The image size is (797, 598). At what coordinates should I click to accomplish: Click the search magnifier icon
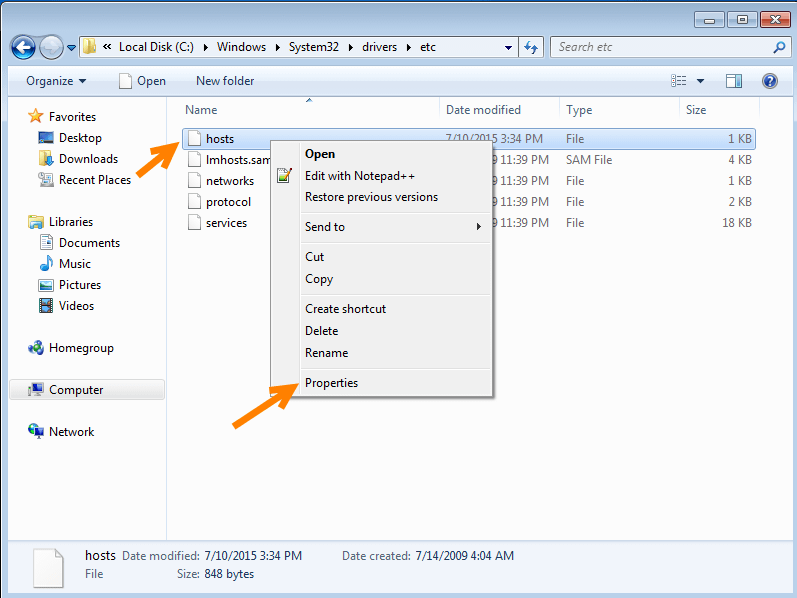pyautogui.click(x=780, y=47)
